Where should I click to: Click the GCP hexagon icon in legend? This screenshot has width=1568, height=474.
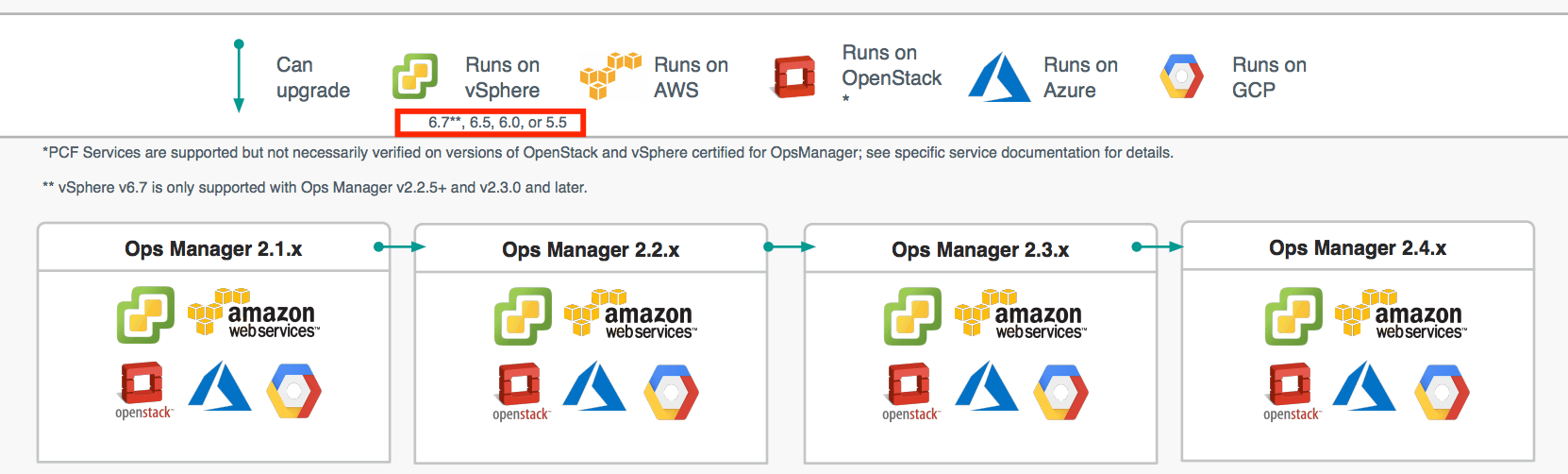point(1181,76)
